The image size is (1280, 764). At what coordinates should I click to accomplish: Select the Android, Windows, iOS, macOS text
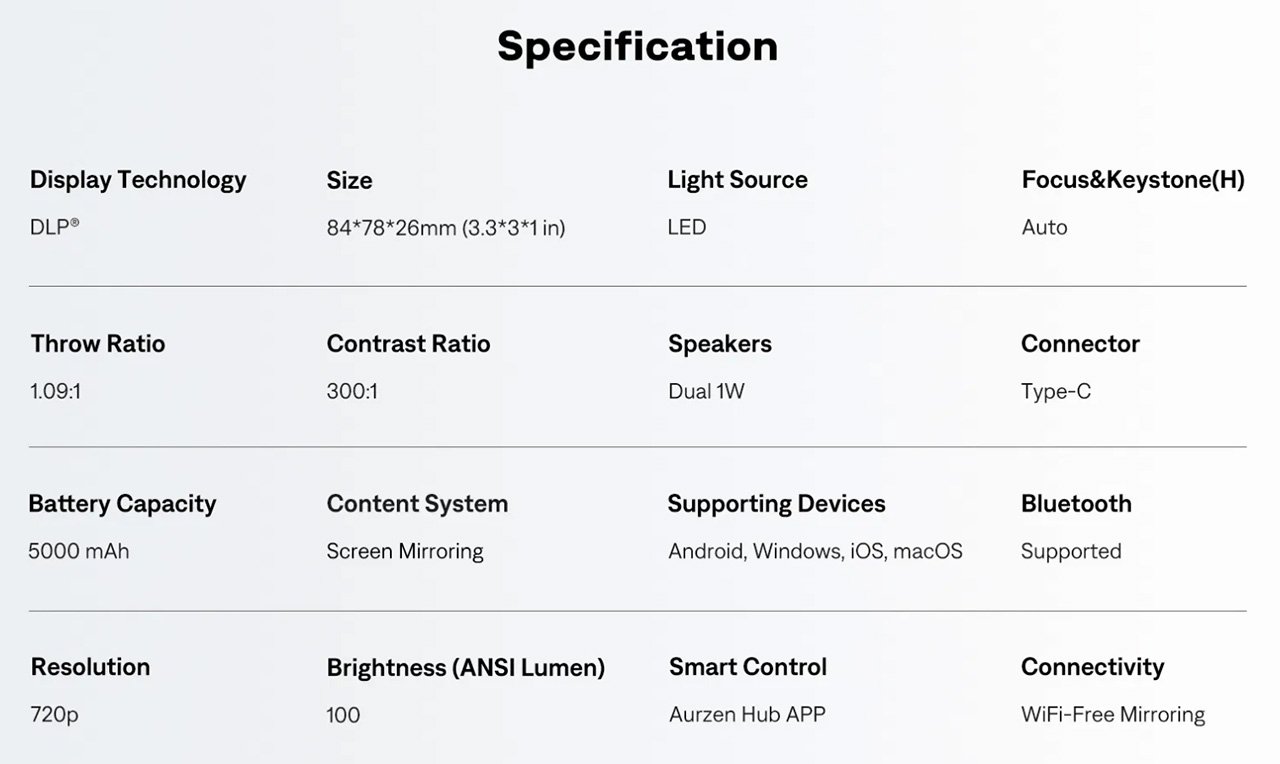point(815,551)
